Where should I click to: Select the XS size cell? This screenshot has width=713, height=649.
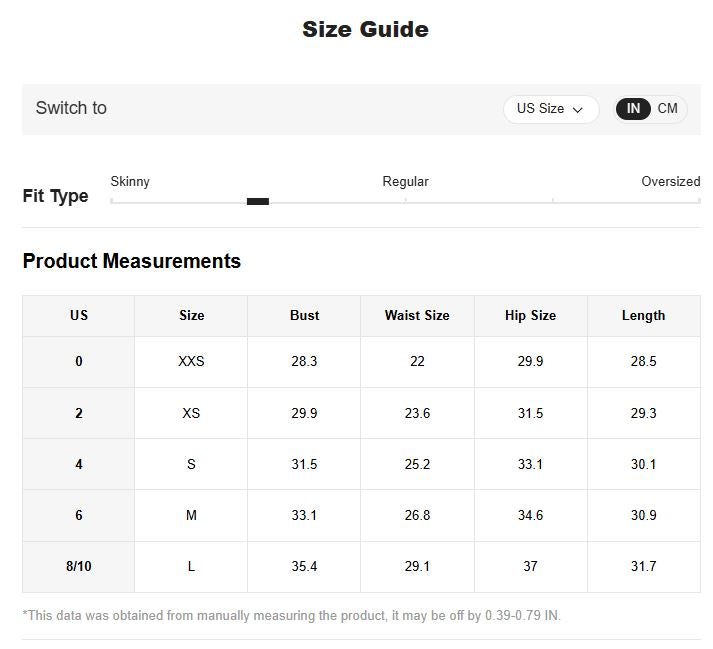(191, 413)
